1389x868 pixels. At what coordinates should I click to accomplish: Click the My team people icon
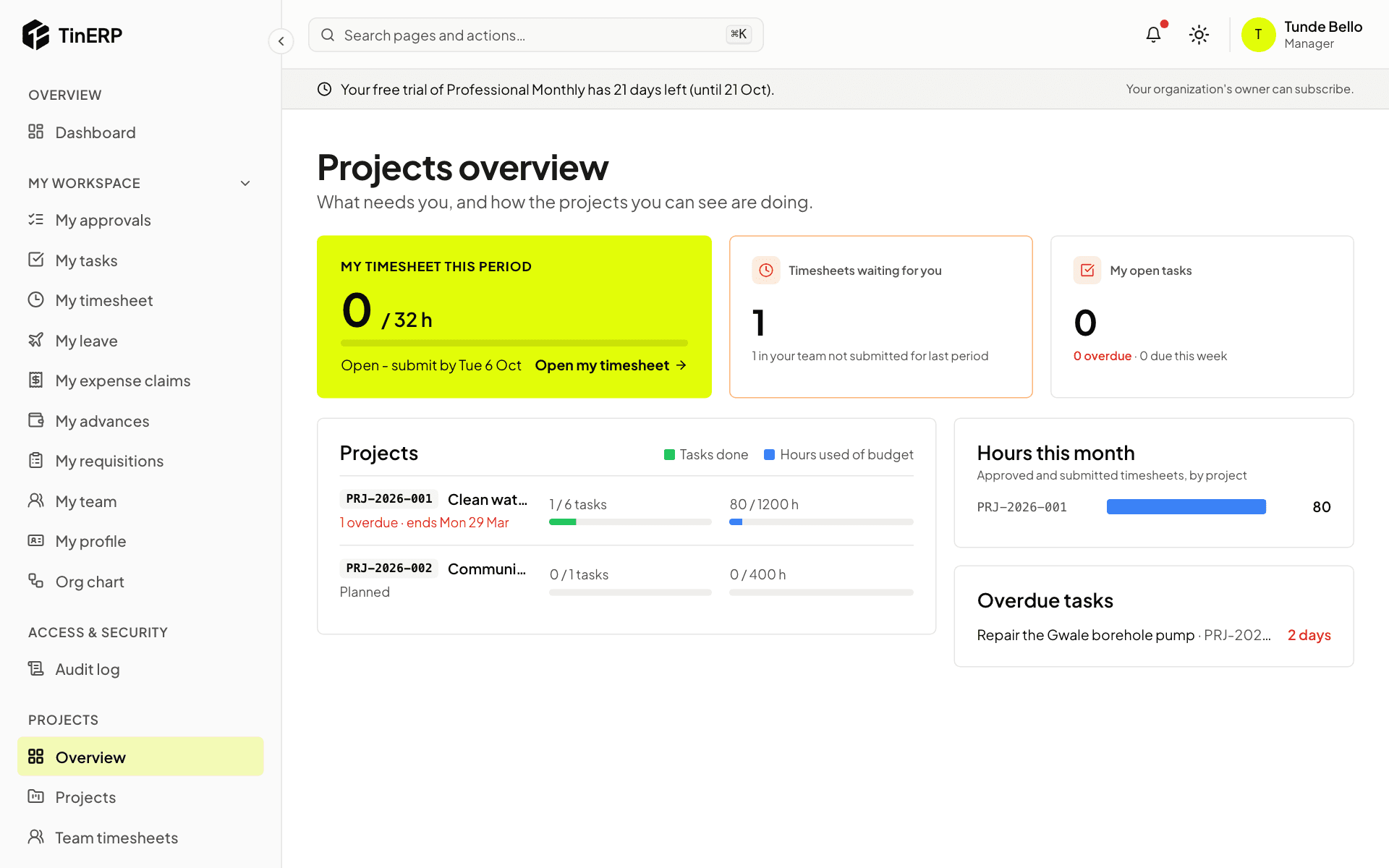pyautogui.click(x=36, y=501)
